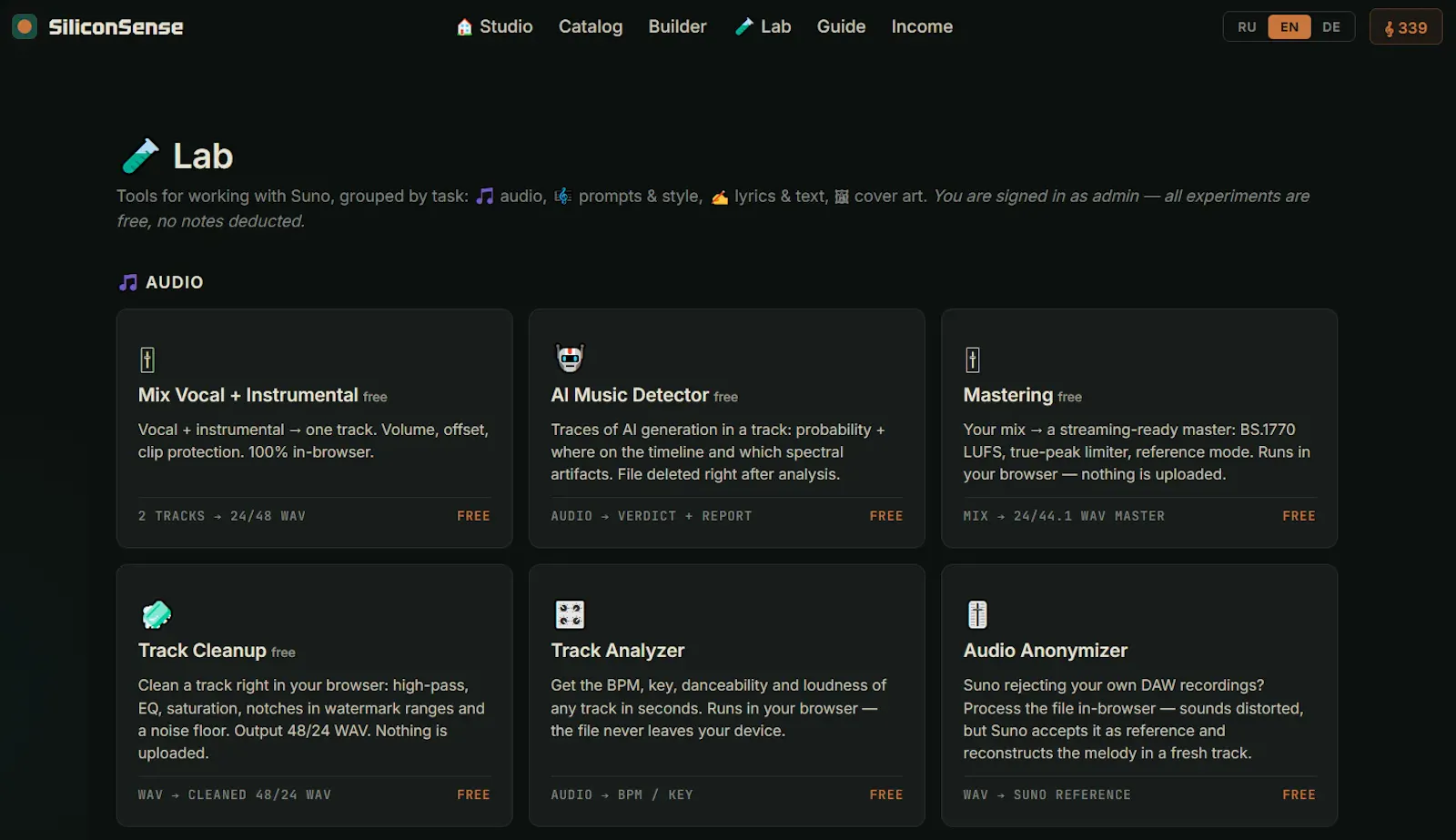The width and height of the screenshot is (1456, 840).
Task: Click the prompts & style score icon
Action: tap(563, 196)
